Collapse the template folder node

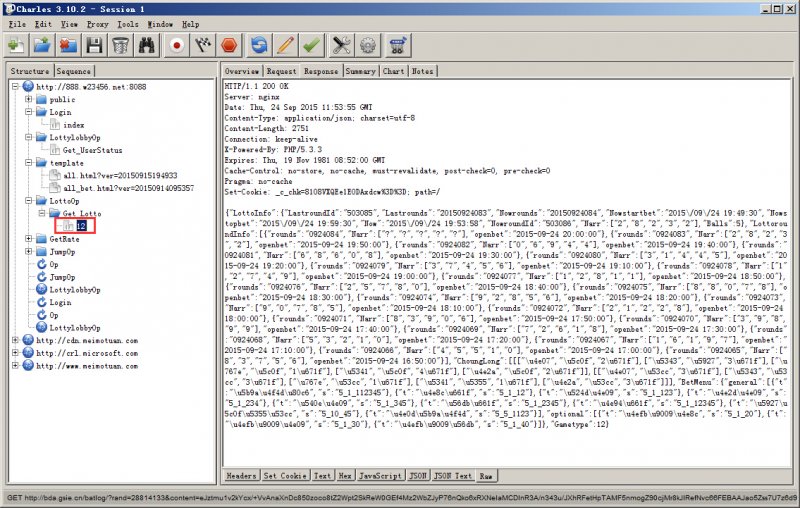pos(29,163)
